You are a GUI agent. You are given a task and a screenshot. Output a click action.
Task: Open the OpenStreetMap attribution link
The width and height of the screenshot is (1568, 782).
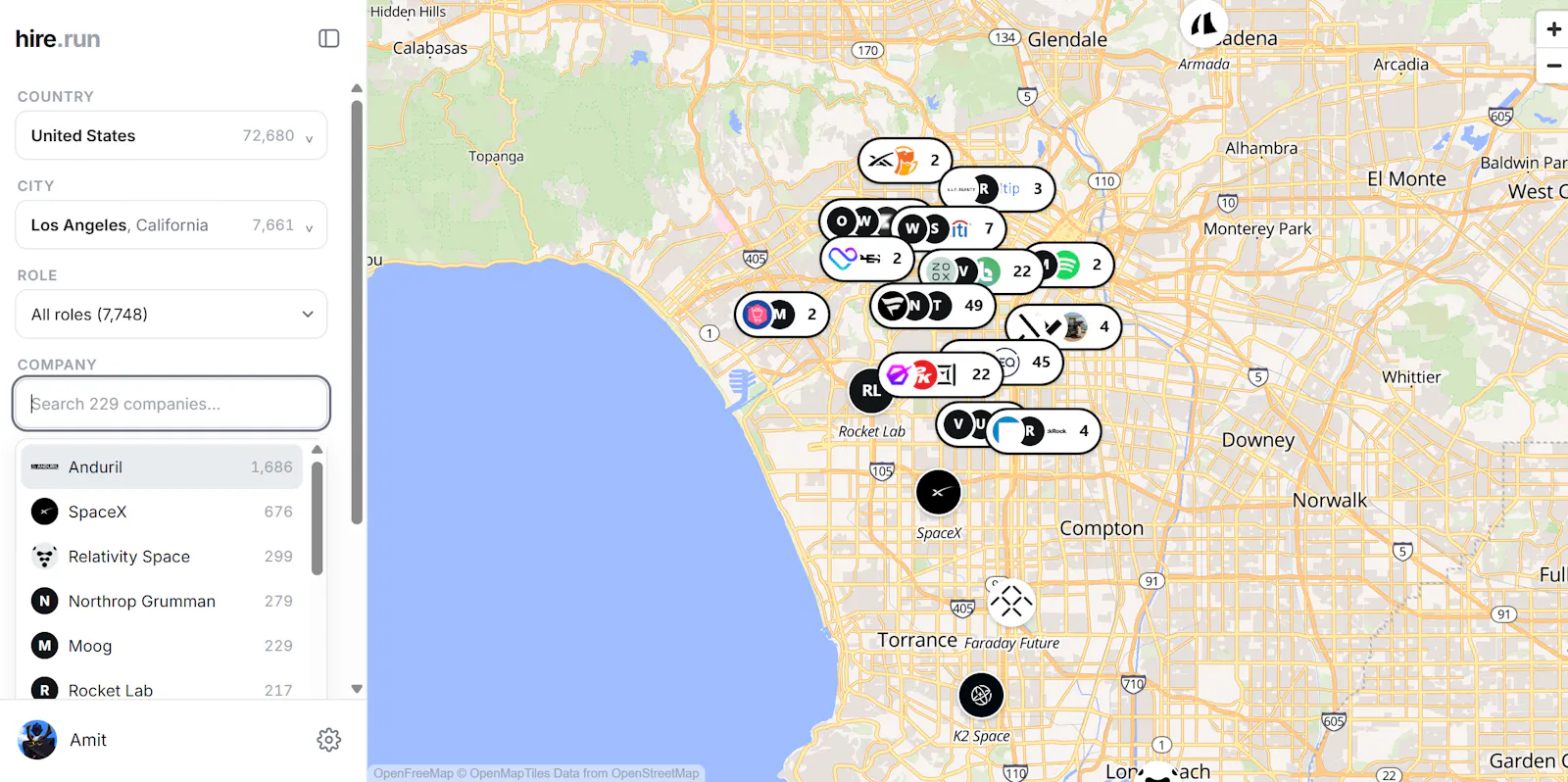coord(656,773)
